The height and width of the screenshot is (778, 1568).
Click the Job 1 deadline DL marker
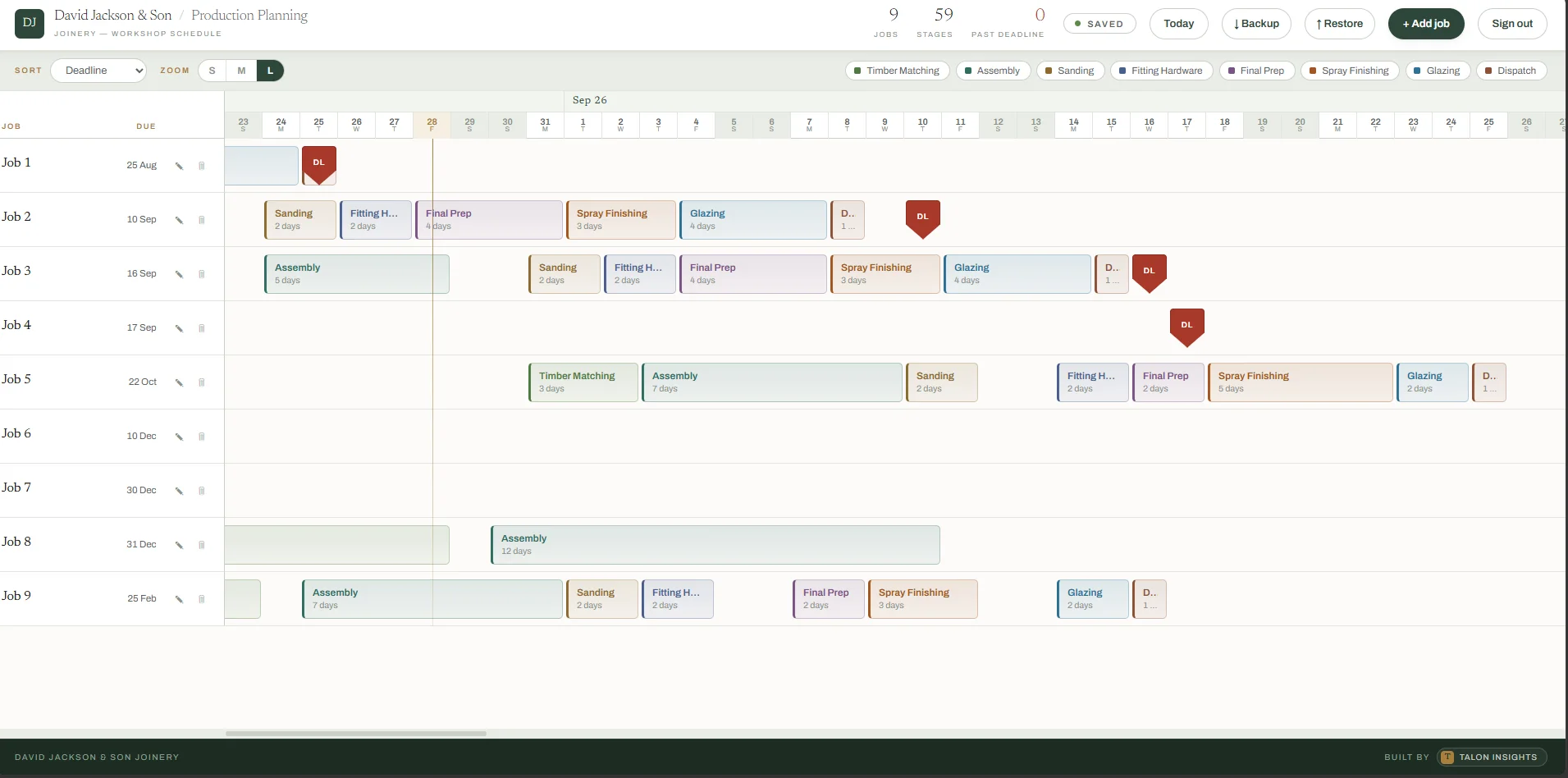click(x=319, y=165)
